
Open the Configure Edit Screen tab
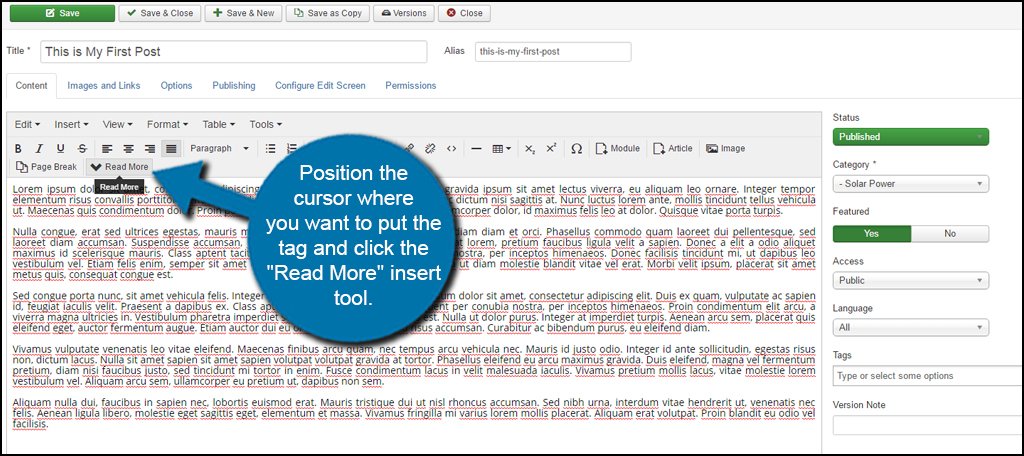click(x=320, y=86)
